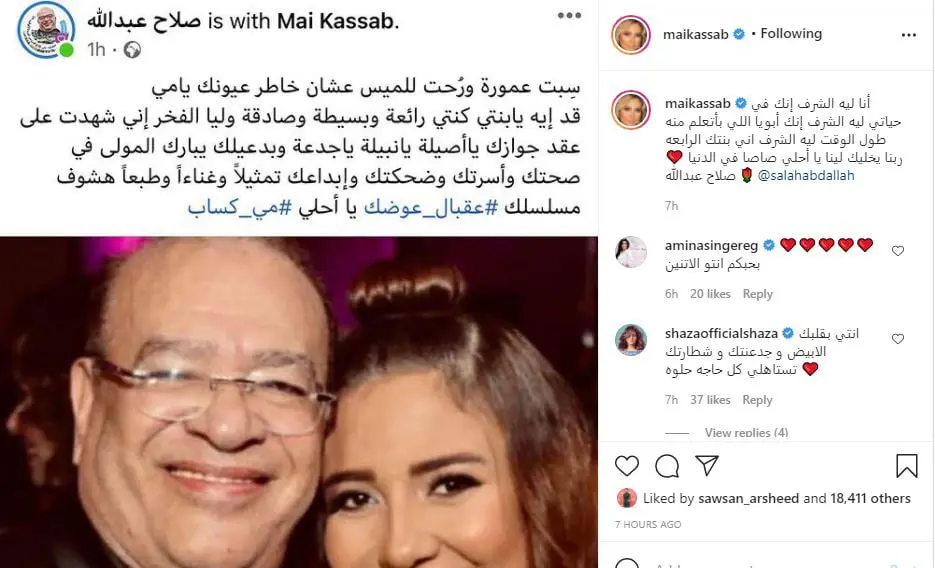Save post with bookmark icon
Viewport: 935px width, 568px height.
pos(906,466)
